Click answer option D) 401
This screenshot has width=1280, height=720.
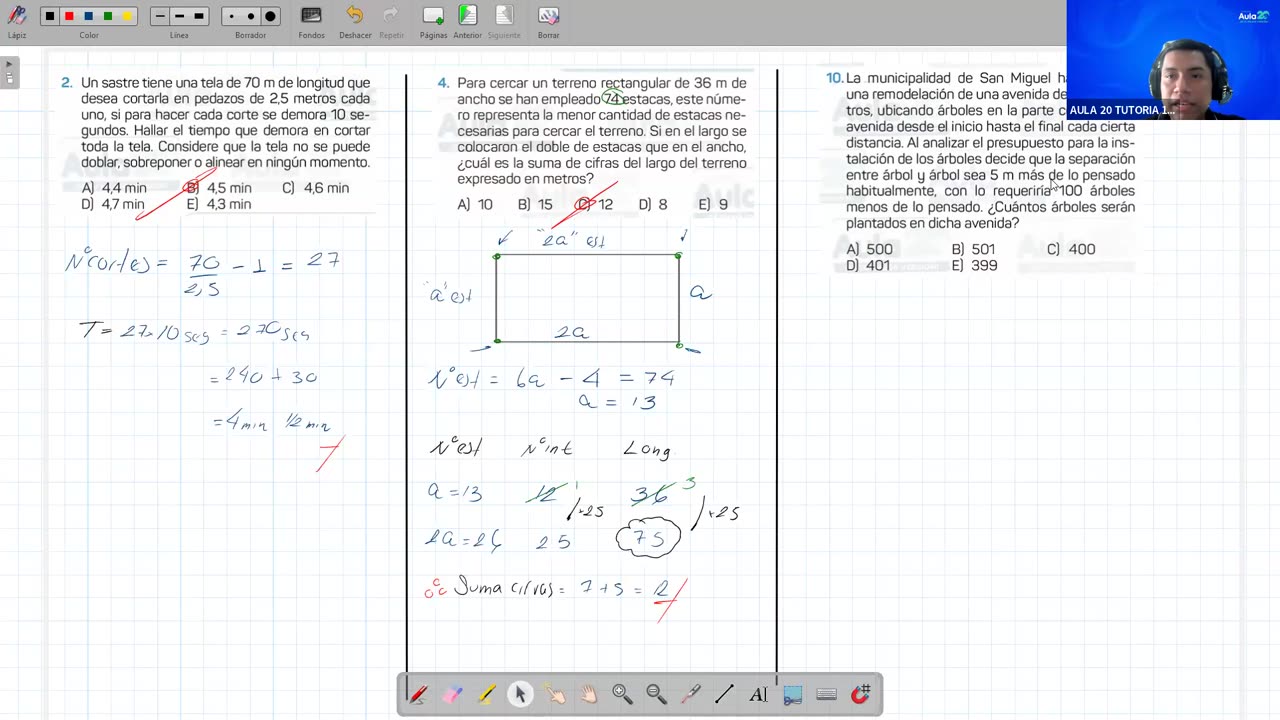coord(868,266)
